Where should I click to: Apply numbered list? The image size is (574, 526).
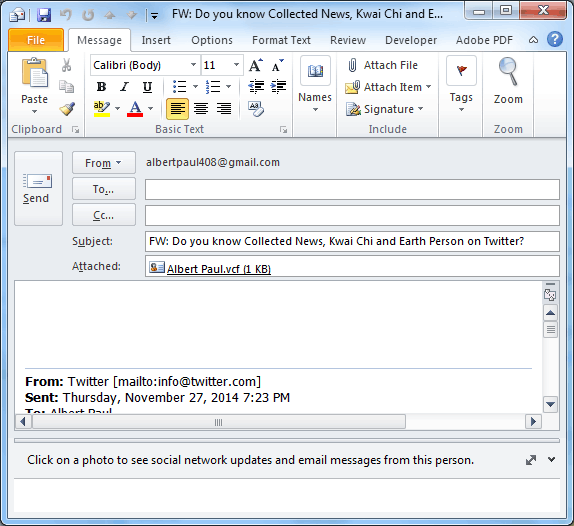pyautogui.click(x=213, y=87)
